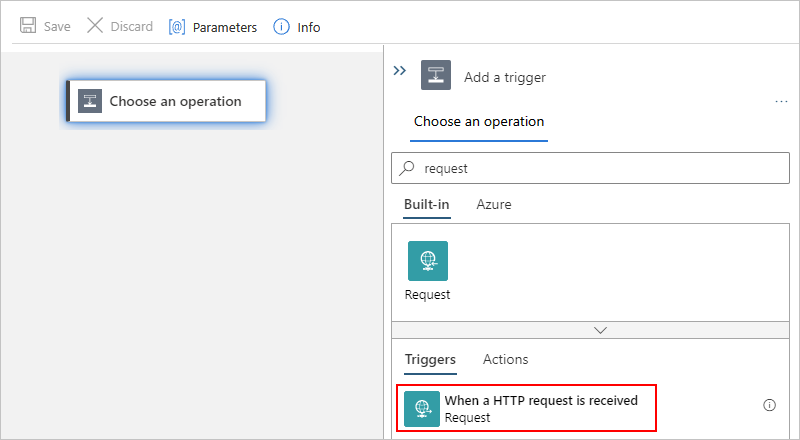
Task: Click the Add a trigger header icon
Action: coord(435,76)
